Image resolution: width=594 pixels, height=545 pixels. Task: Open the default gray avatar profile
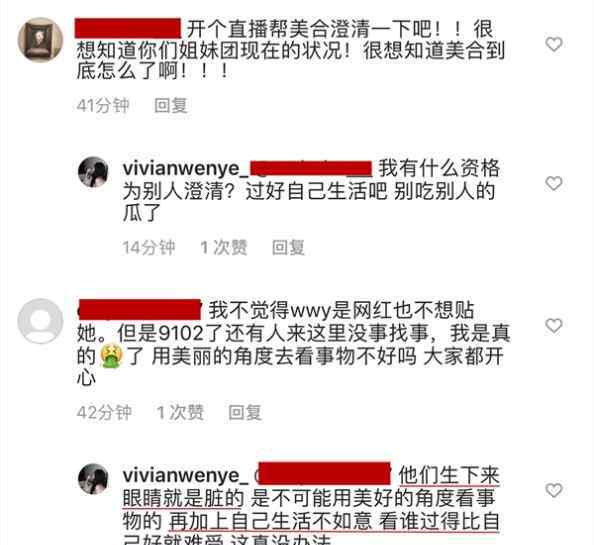pyautogui.click(x=40, y=321)
